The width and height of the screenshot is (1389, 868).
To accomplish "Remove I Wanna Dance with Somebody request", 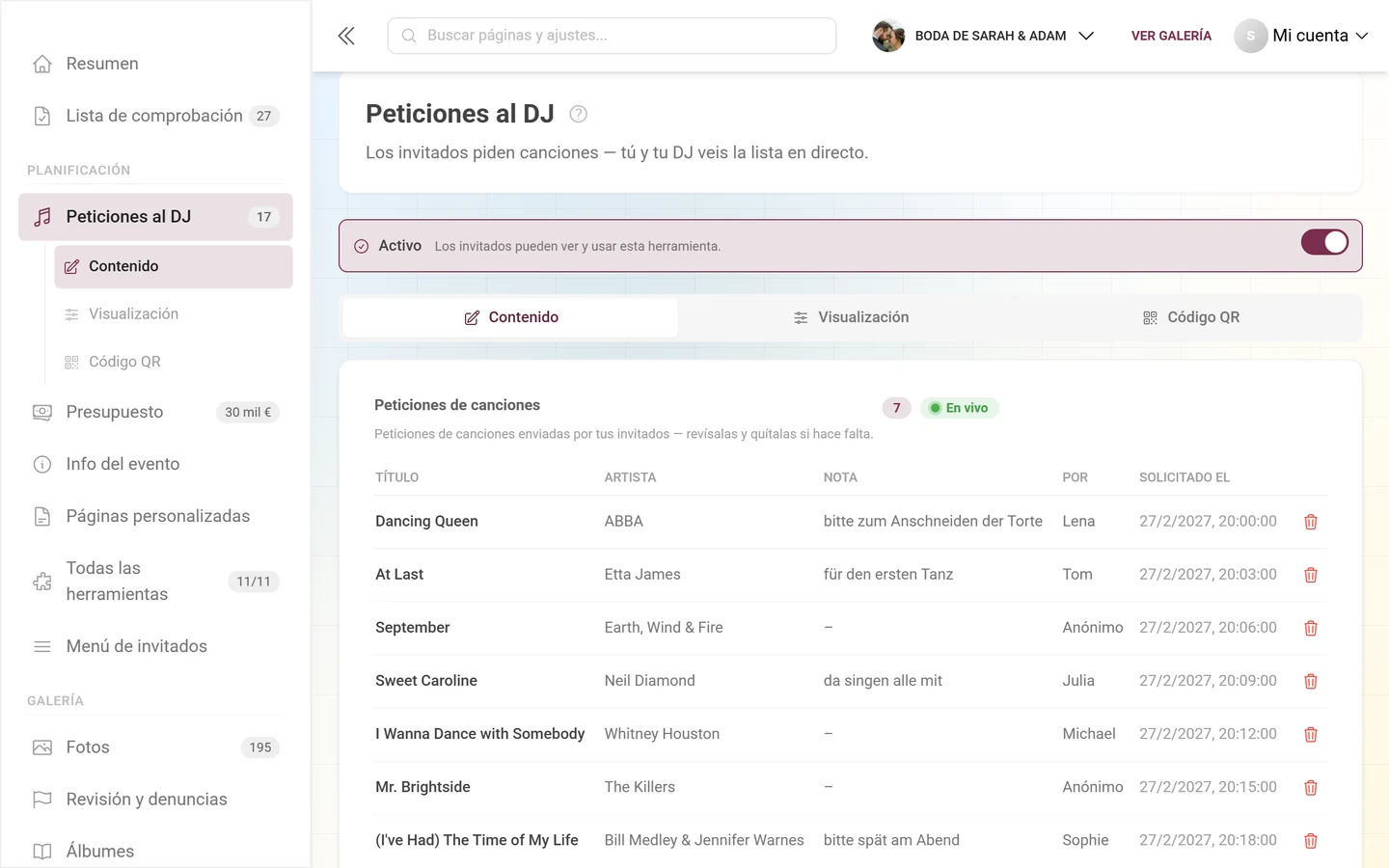I will pyautogui.click(x=1311, y=734).
